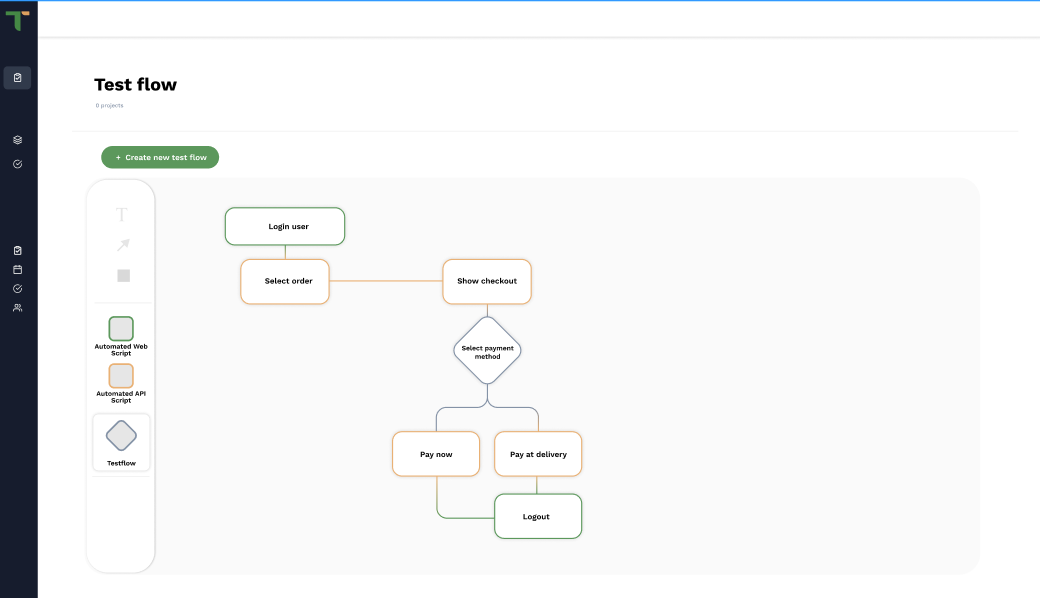This screenshot has height=598, width=1040.
Task: Open the calendar sidebar icon
Action: (17, 270)
